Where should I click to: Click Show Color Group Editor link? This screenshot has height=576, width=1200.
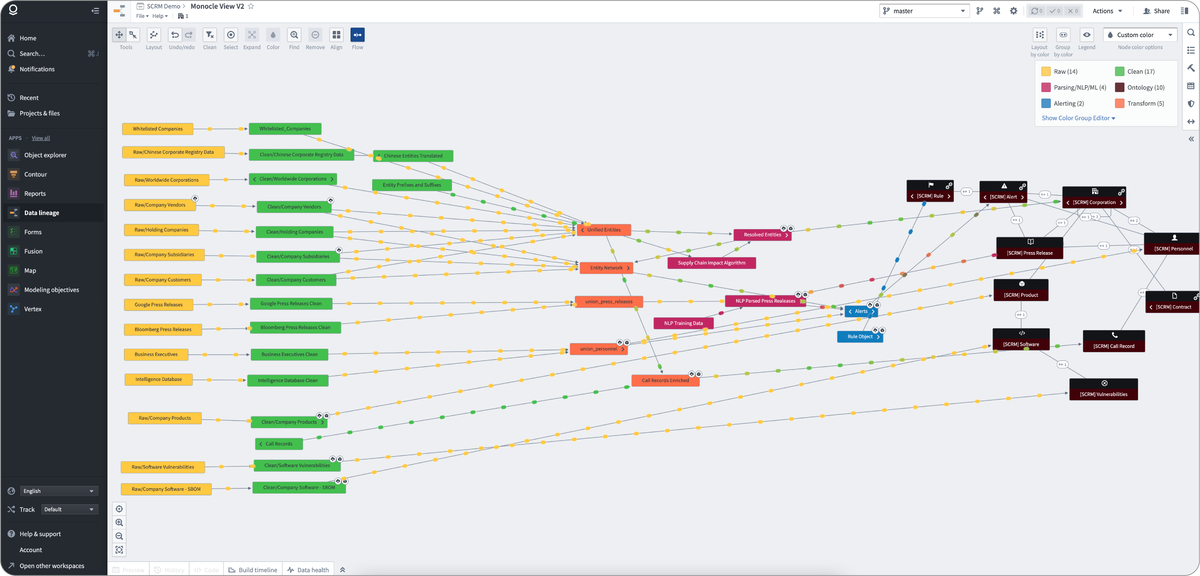1075,117
